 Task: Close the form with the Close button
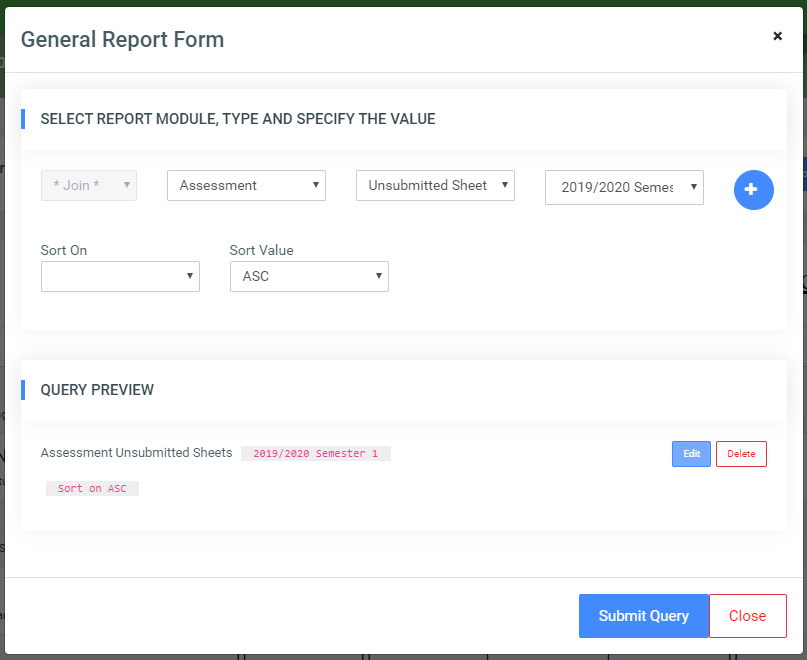747,615
